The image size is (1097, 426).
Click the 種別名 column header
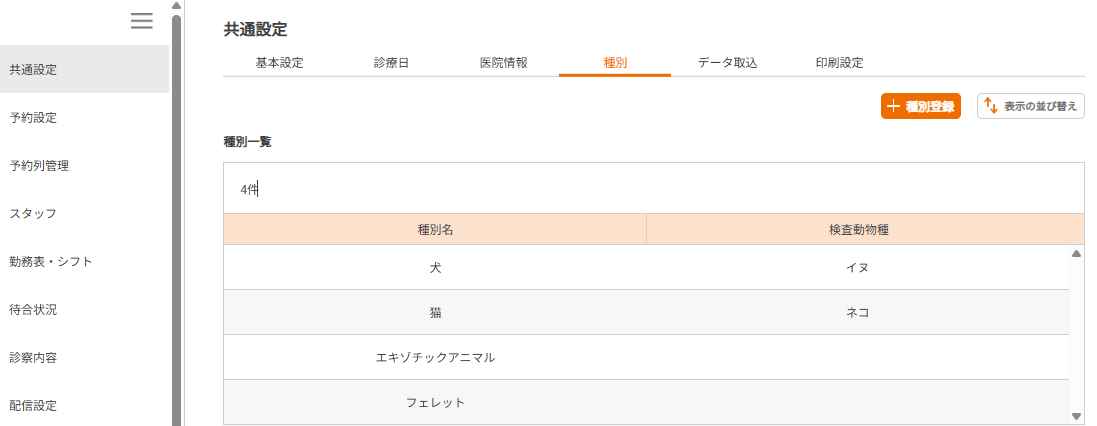pyautogui.click(x=435, y=229)
